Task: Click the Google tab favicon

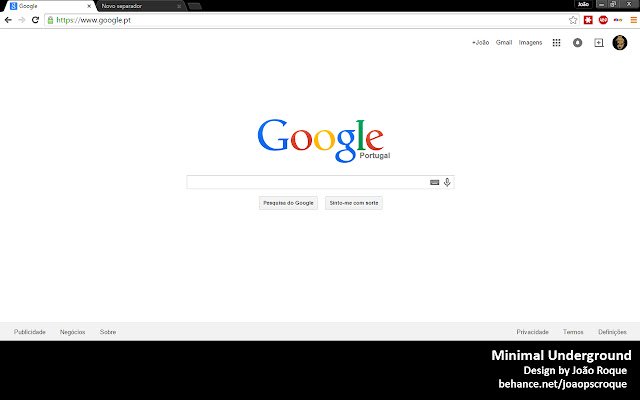Action: point(13,6)
